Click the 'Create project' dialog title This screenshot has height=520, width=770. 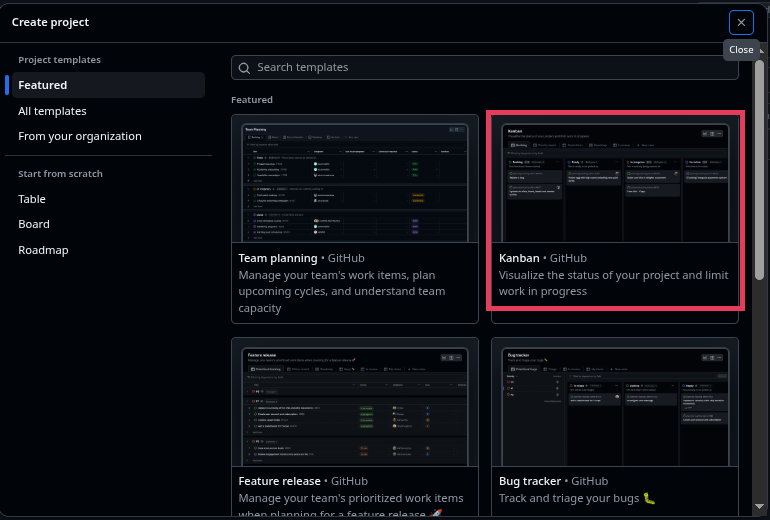(50, 22)
